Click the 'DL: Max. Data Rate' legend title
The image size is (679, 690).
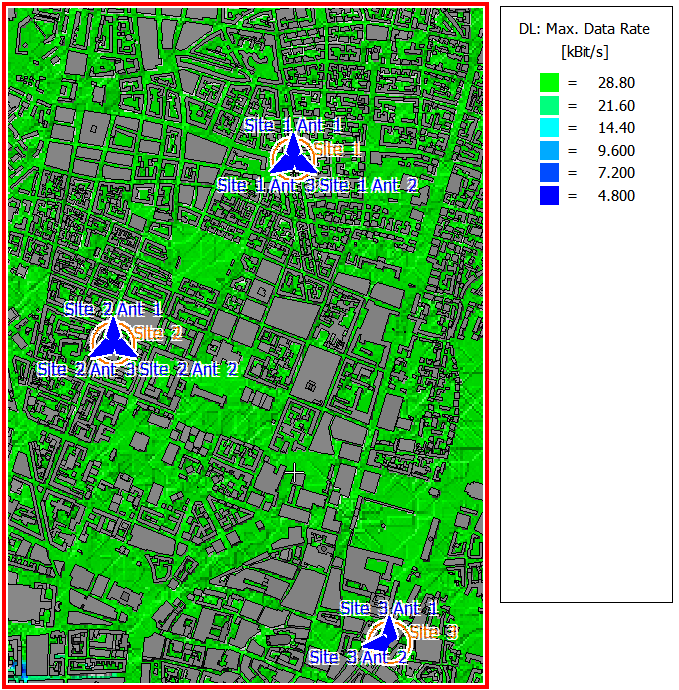[585, 29]
